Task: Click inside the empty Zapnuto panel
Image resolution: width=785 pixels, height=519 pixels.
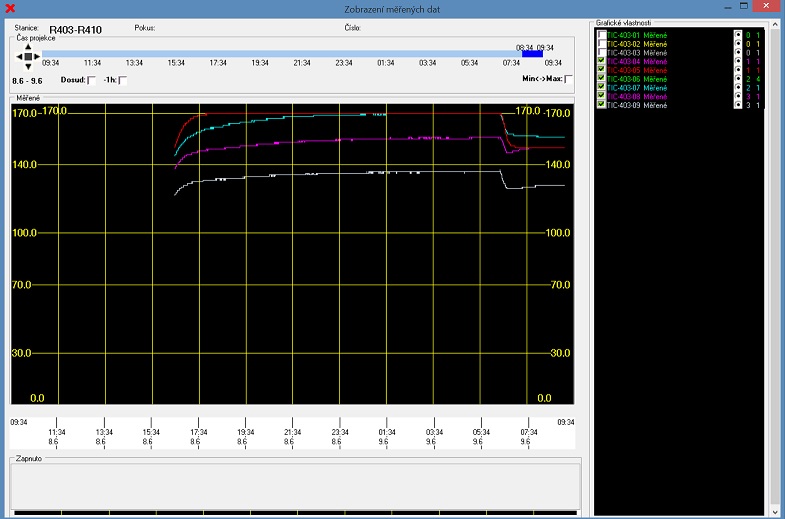Action: [x=294, y=485]
